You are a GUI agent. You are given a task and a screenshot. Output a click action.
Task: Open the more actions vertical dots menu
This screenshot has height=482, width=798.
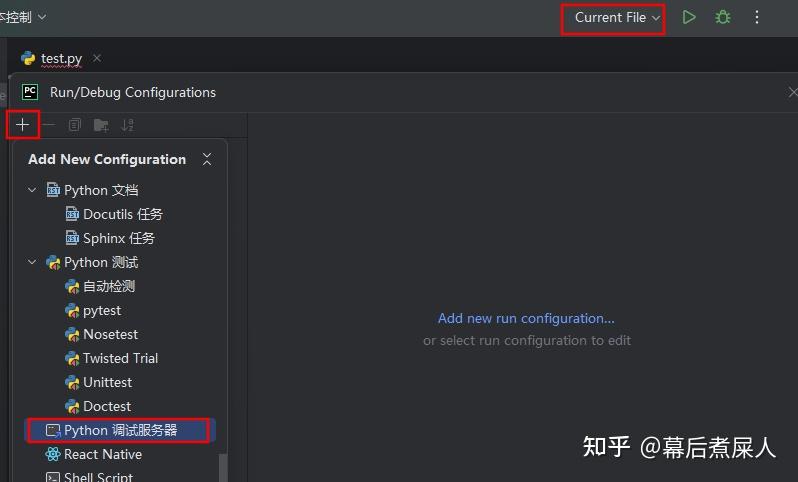757,18
